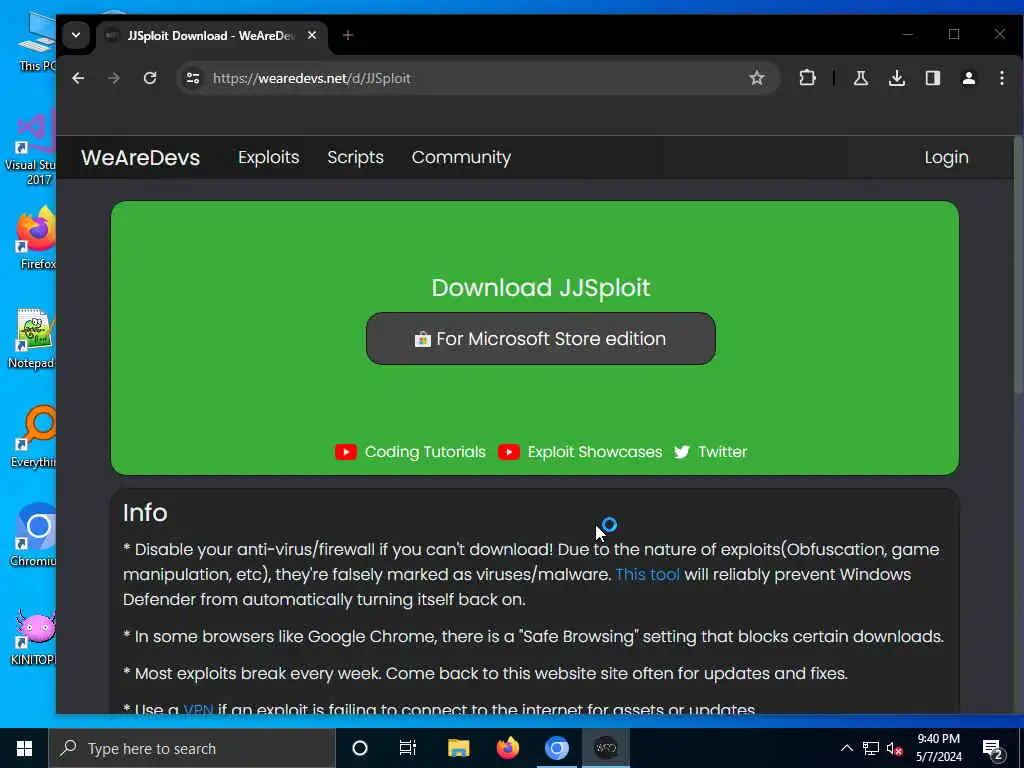1024x768 pixels.
Task: Follow the VPN link in Info
Action: (199, 709)
